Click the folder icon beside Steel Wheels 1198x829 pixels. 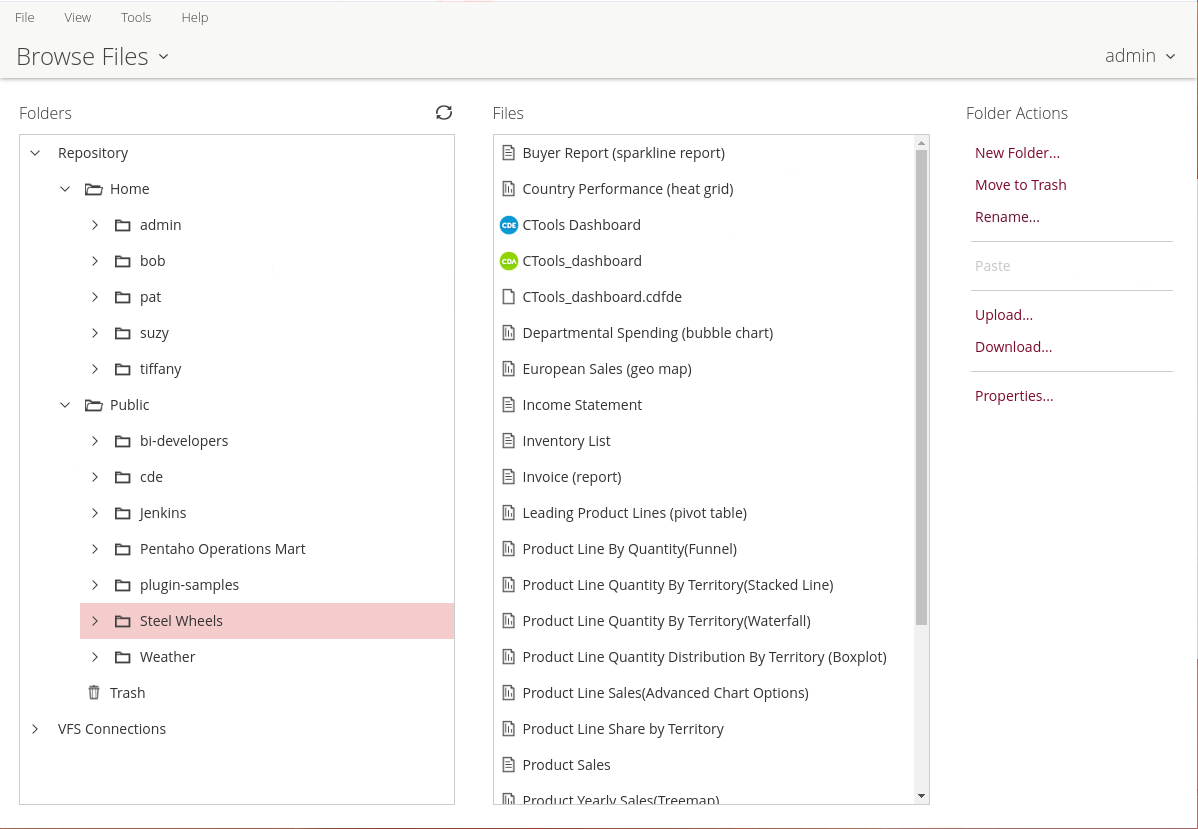(123, 621)
